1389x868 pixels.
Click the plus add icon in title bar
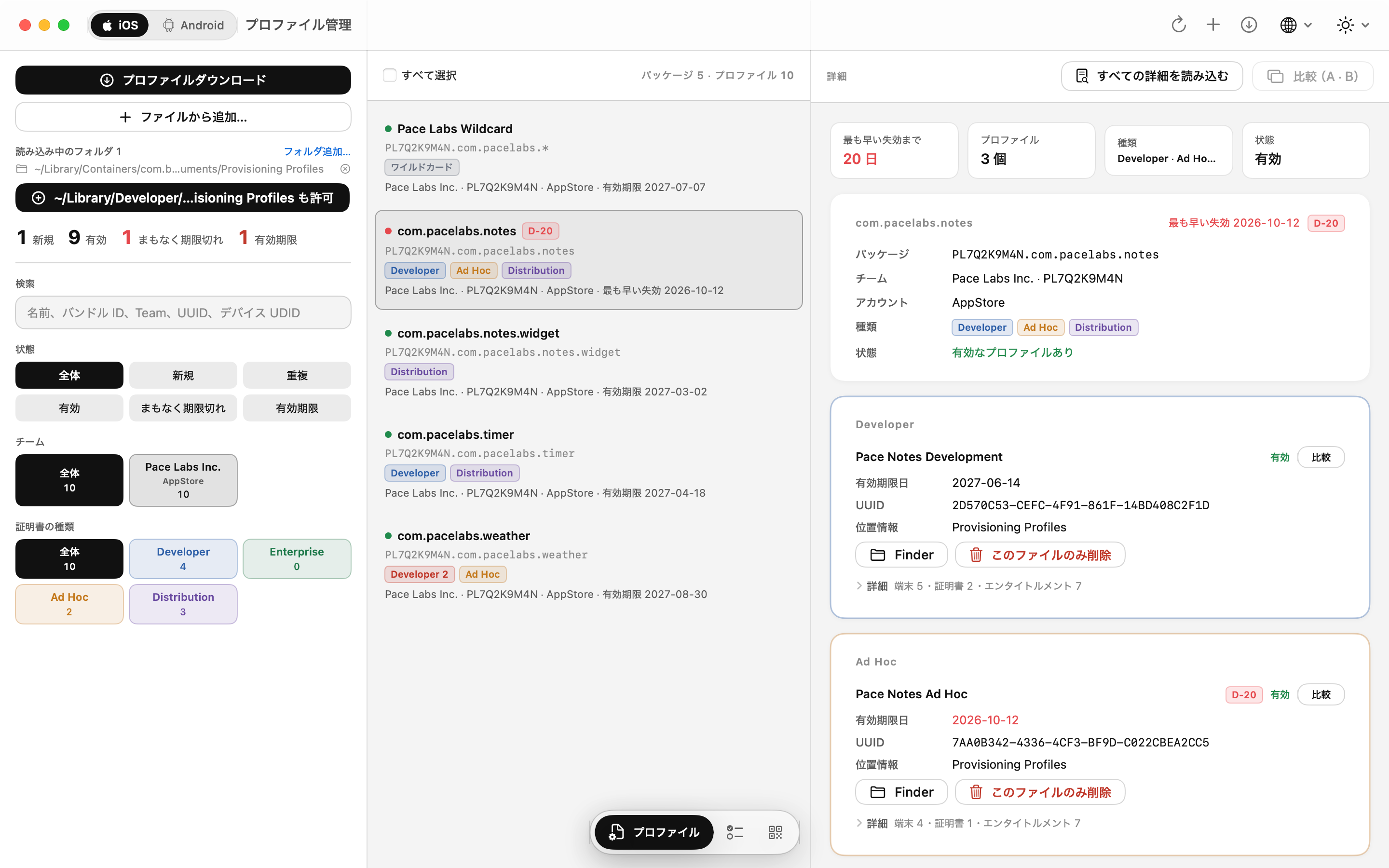point(1213,25)
